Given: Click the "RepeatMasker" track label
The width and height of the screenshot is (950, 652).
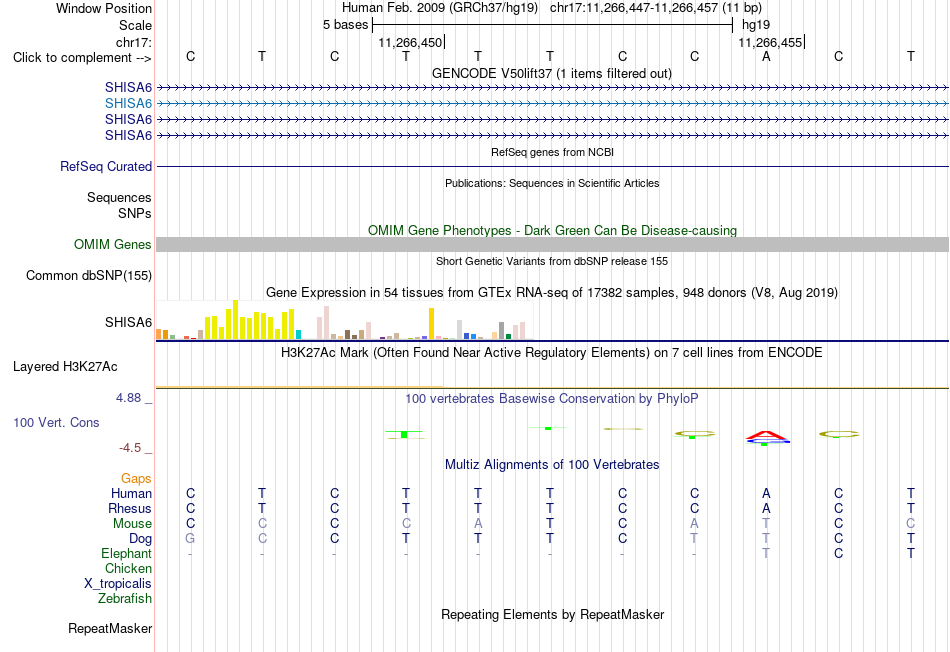Looking at the screenshot, I should (x=110, y=628).
